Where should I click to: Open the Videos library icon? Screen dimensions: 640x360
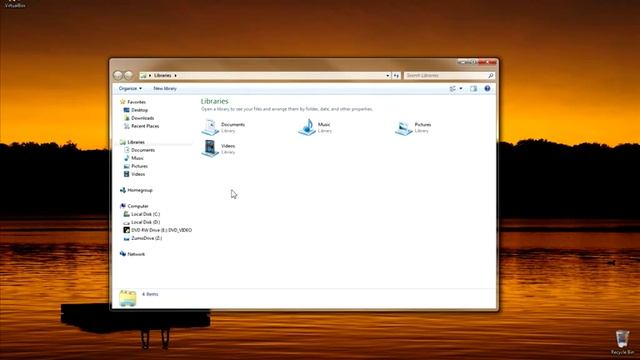[210, 148]
